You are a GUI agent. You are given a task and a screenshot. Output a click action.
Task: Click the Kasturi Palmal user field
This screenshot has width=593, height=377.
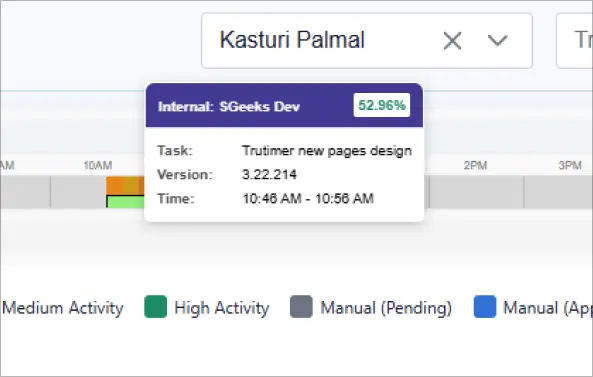coord(367,41)
